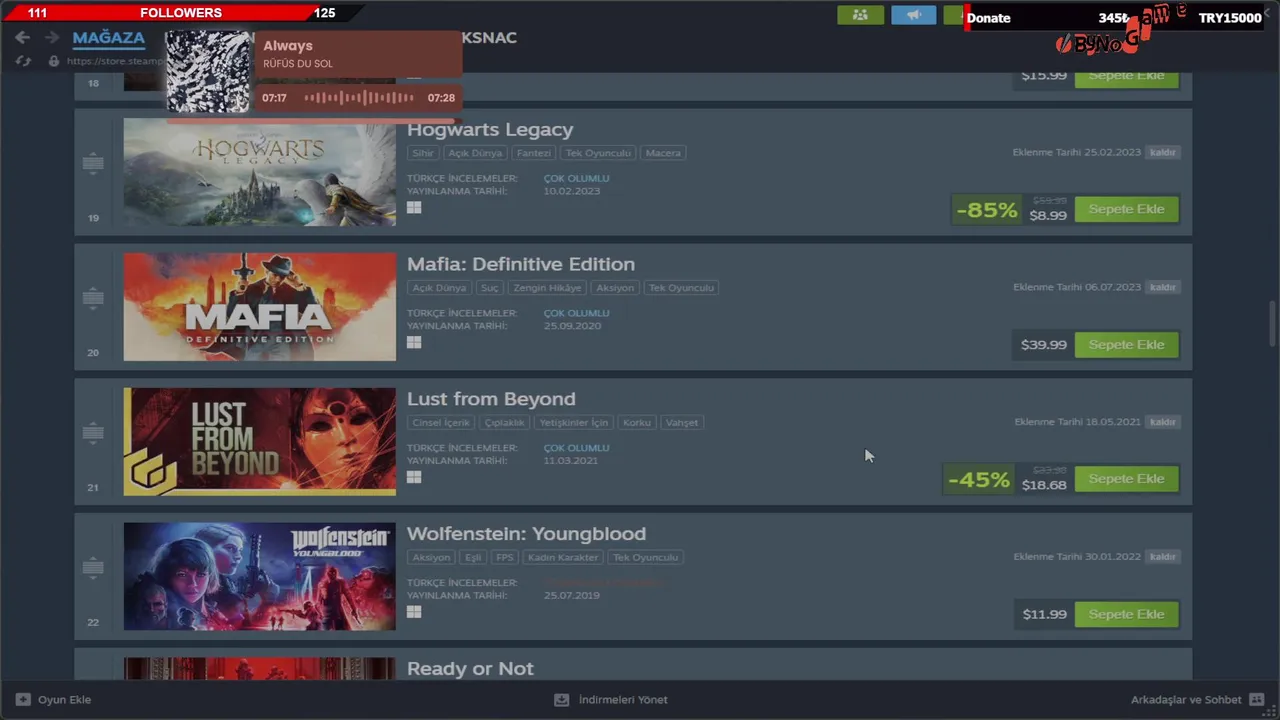The height and width of the screenshot is (720, 1280).
Task: Open the Hogwarts Legacy cover thumbnail
Action: [260, 172]
